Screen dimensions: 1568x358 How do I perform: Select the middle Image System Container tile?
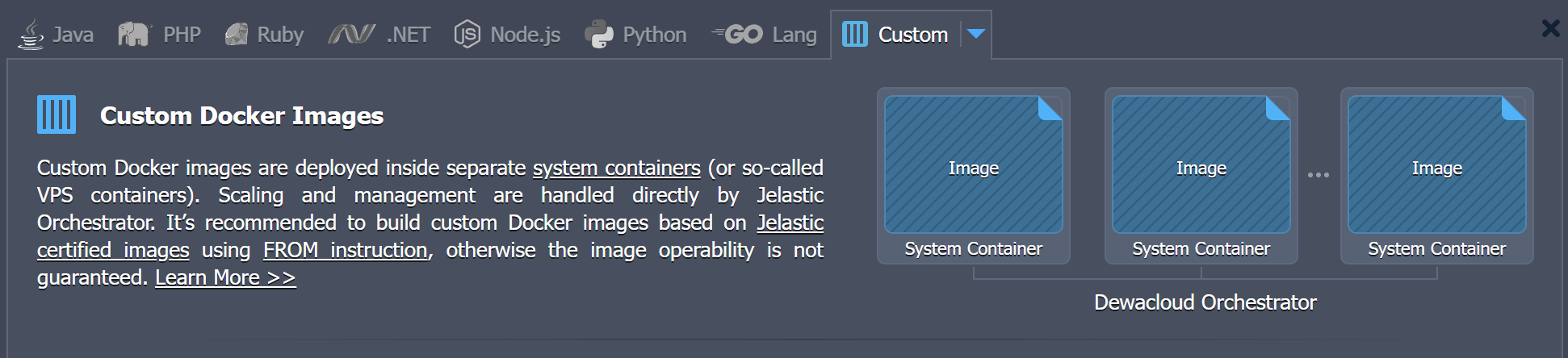point(1201,176)
